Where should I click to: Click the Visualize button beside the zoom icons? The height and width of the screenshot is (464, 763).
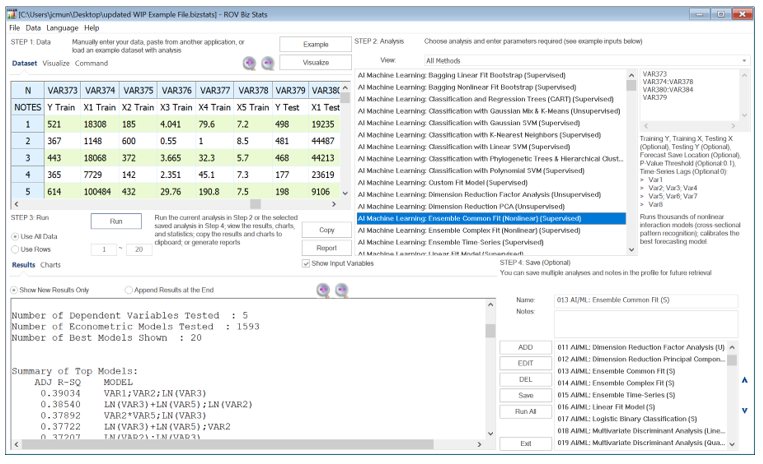coord(315,62)
